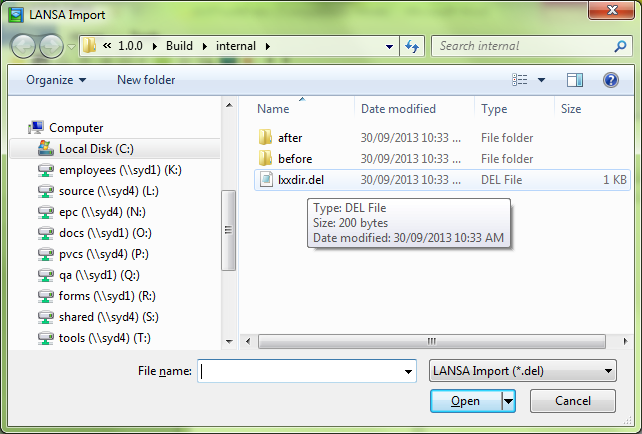The image size is (642, 434).
Task: Click the refresh button next to the address bar
Action: tap(412, 46)
